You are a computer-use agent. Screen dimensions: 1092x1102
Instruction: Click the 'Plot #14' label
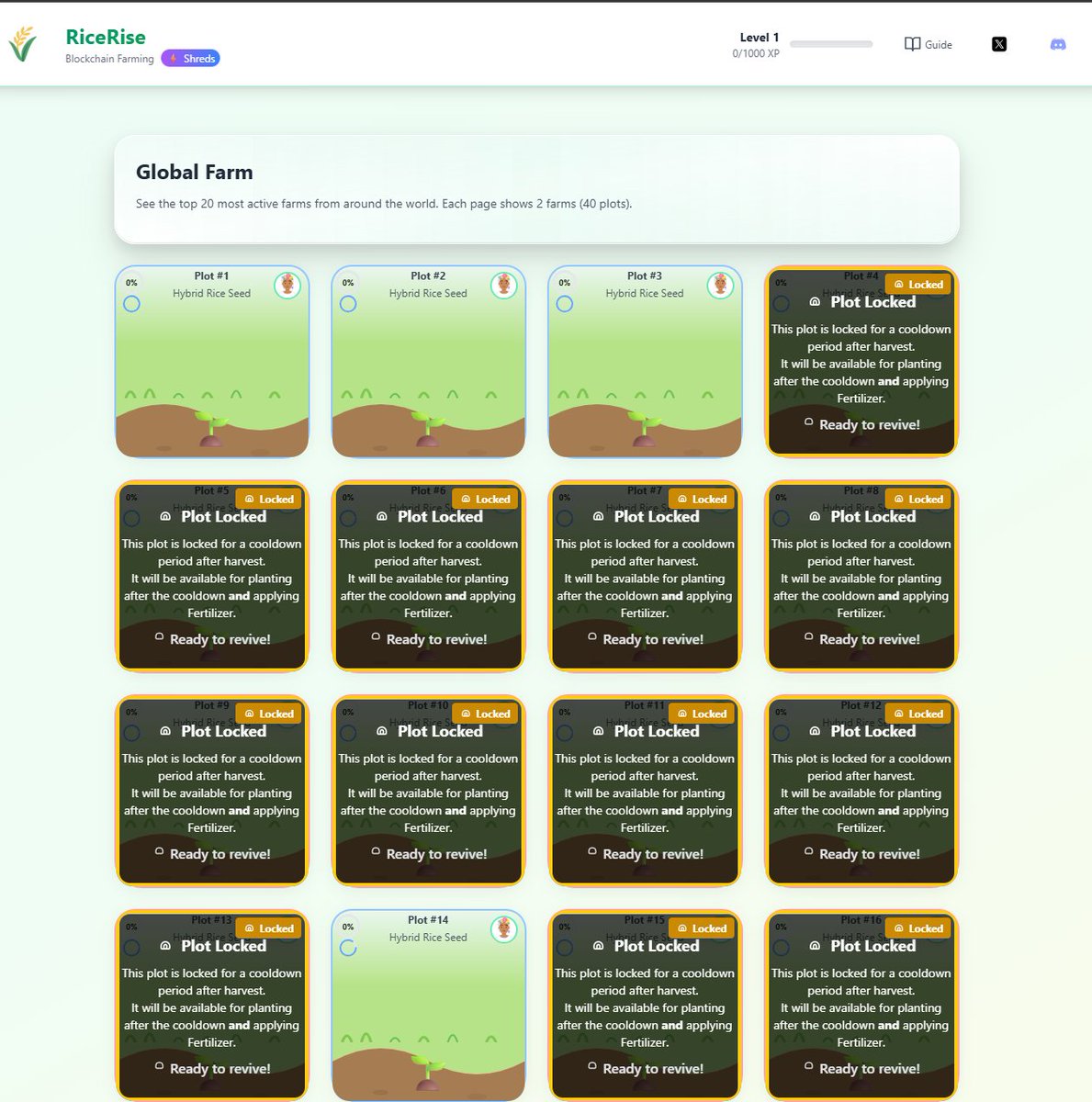click(x=428, y=919)
